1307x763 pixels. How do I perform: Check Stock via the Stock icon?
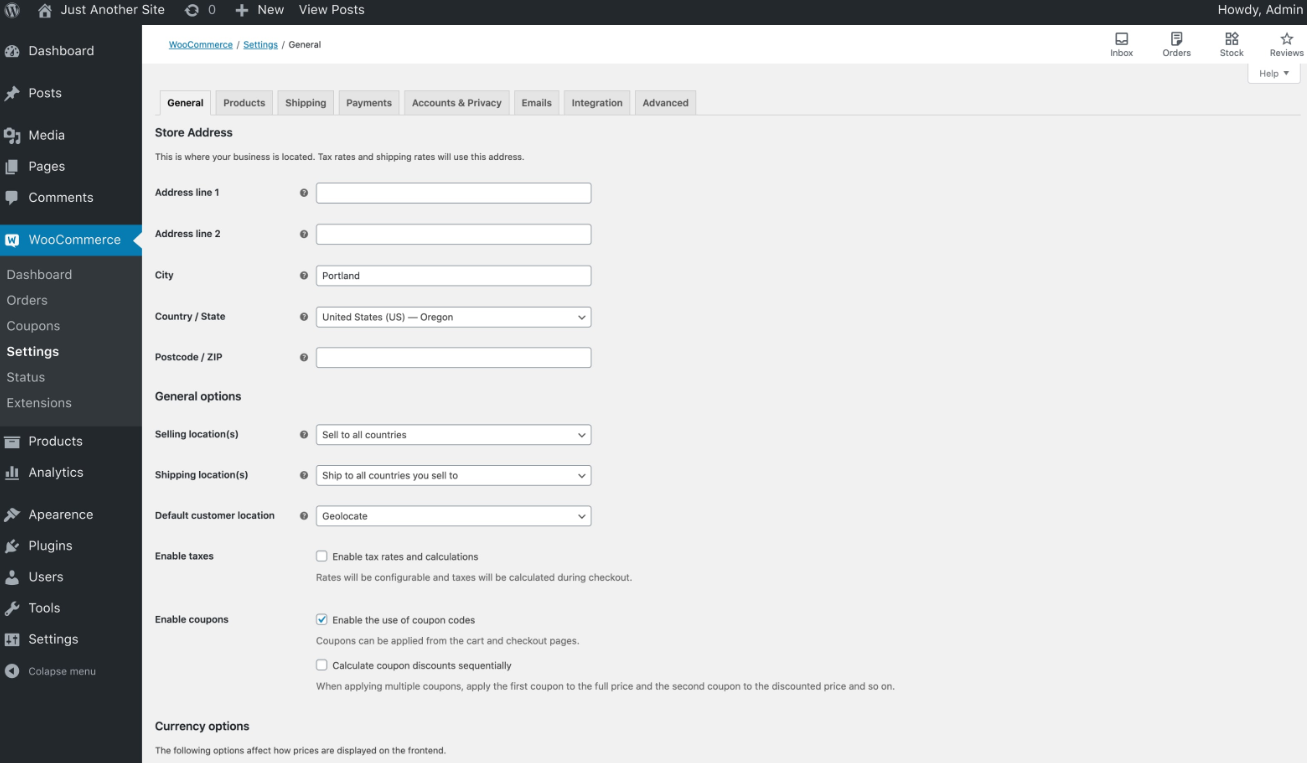coord(1231,44)
